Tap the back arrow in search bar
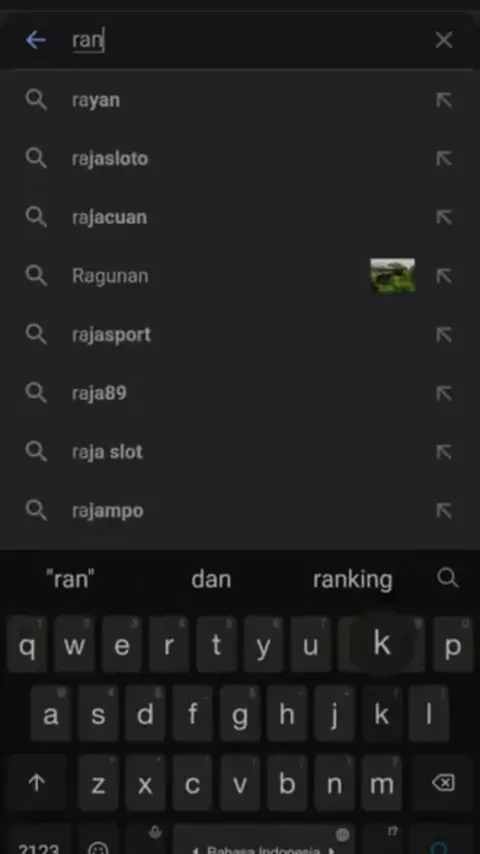Screen dimensions: 480x854 35,40
